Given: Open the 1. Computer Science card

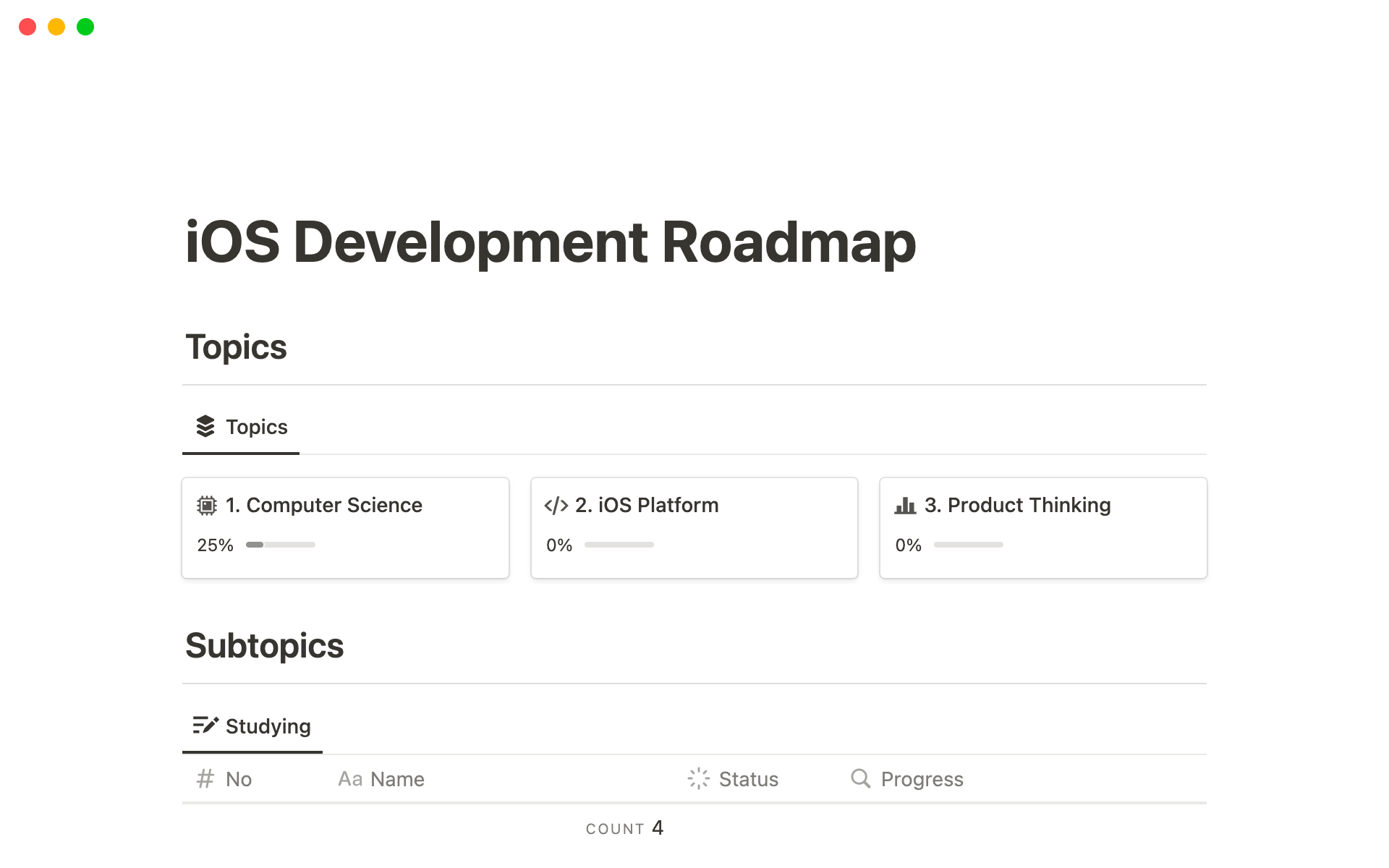Looking at the screenshot, I should coord(334,505).
